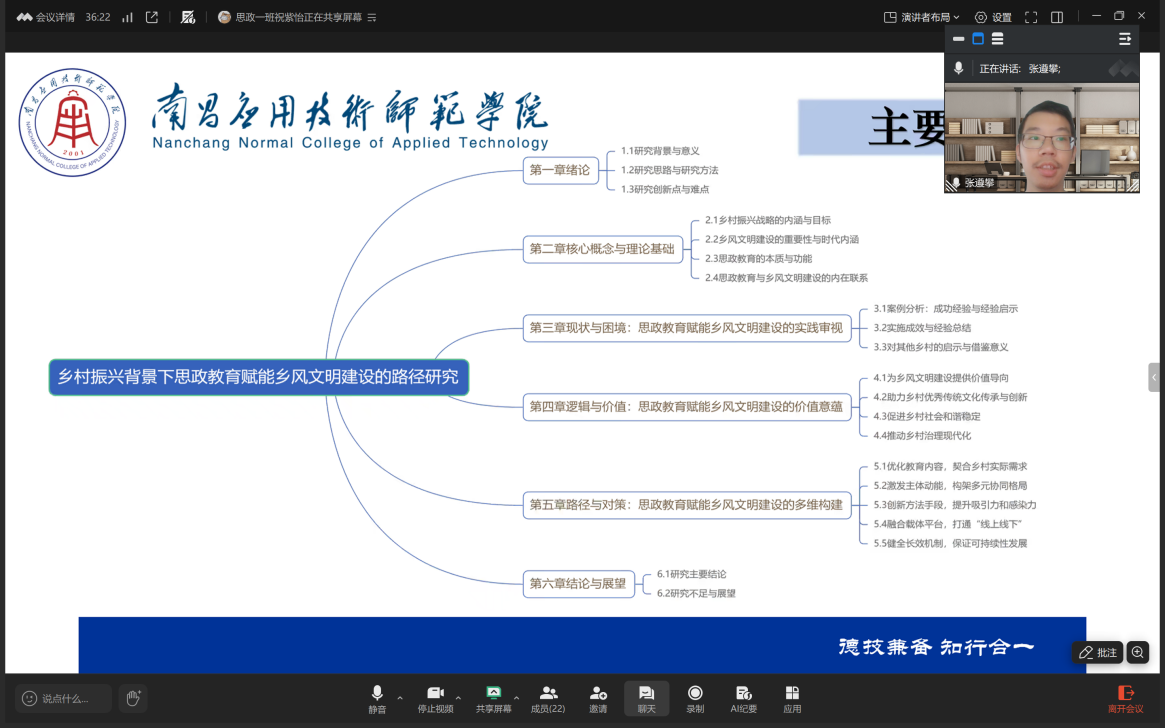This screenshot has width=1165, height=728.
Task: Click the red 离开会议 leave button
Action: coord(1125,698)
